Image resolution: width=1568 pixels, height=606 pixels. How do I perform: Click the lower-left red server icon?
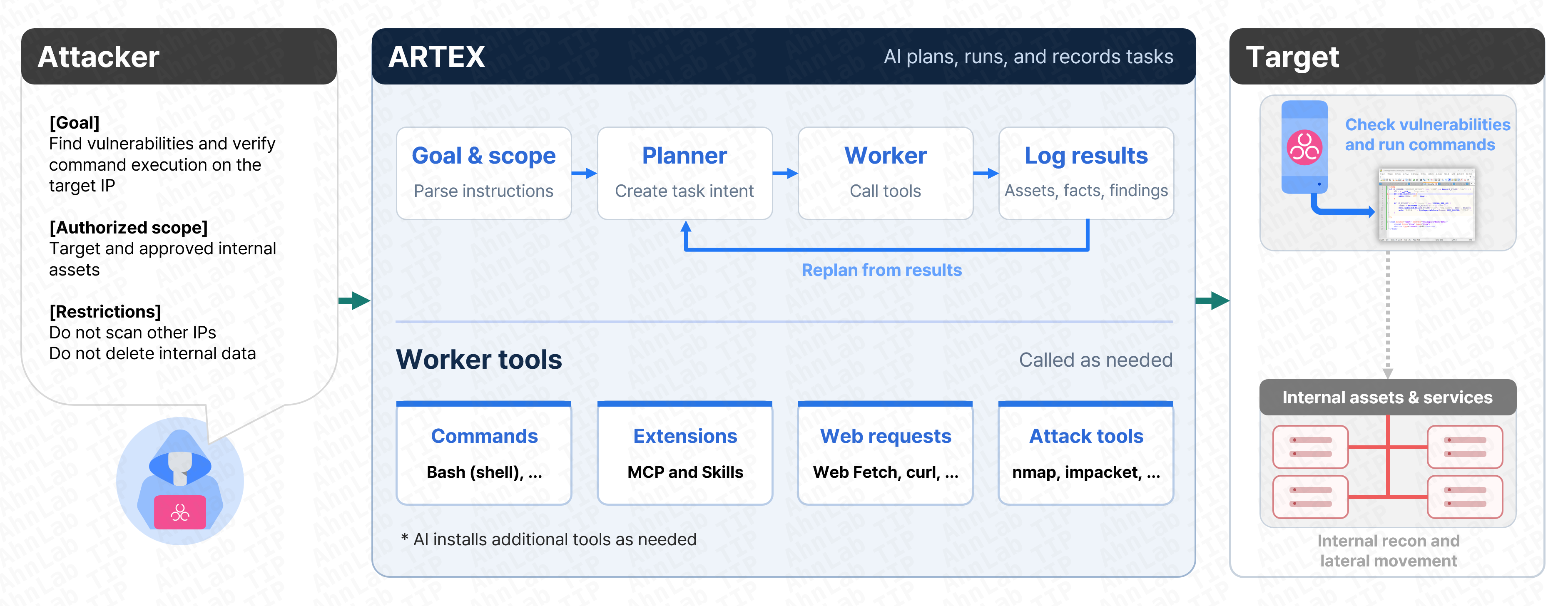click(x=1311, y=497)
